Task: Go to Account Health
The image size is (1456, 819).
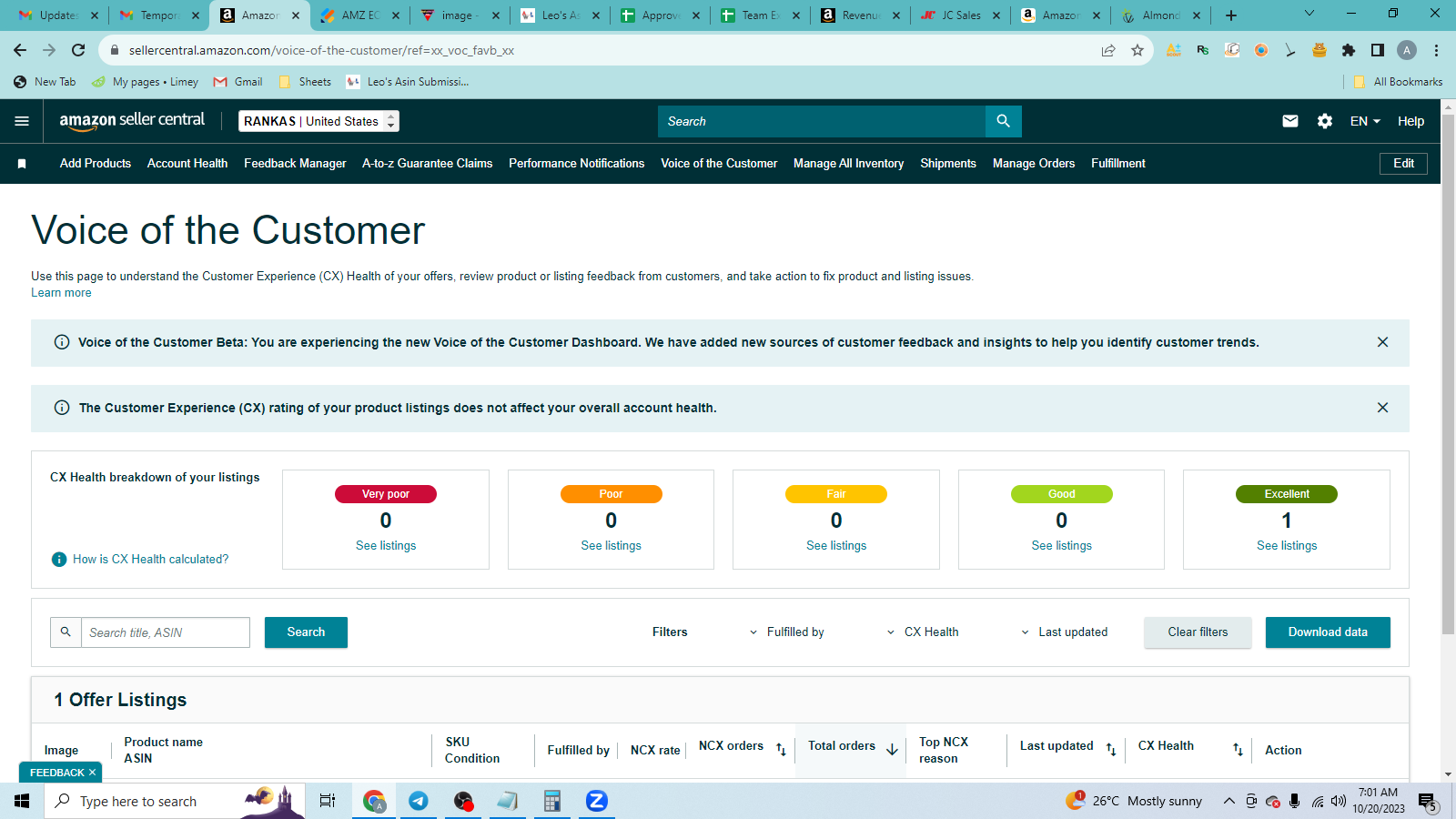Action: click(187, 164)
